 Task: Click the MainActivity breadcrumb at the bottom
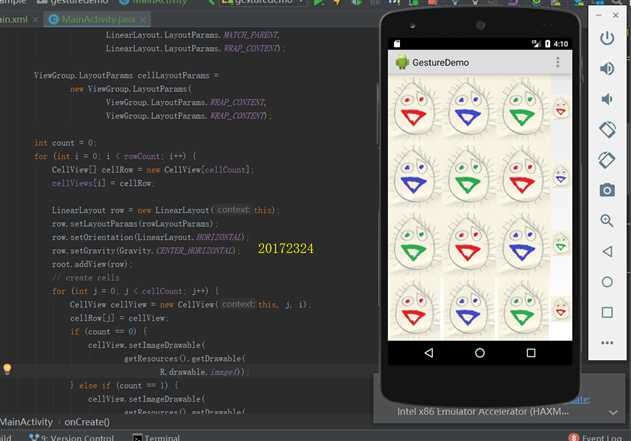point(27,422)
